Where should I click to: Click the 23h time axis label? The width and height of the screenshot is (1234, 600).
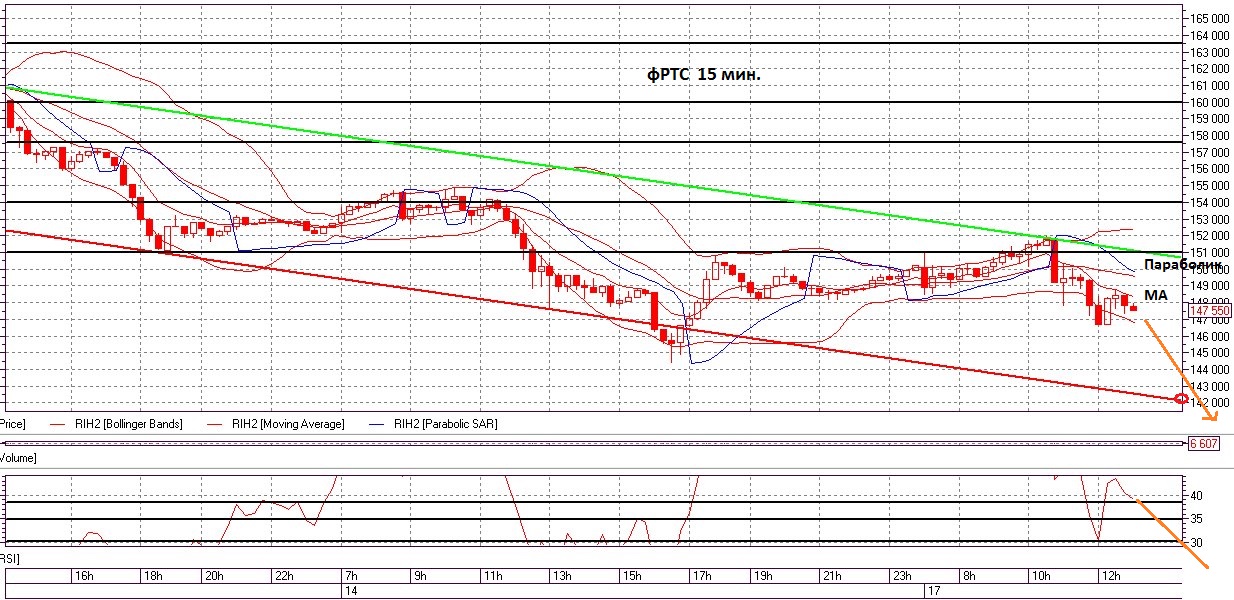point(900,576)
